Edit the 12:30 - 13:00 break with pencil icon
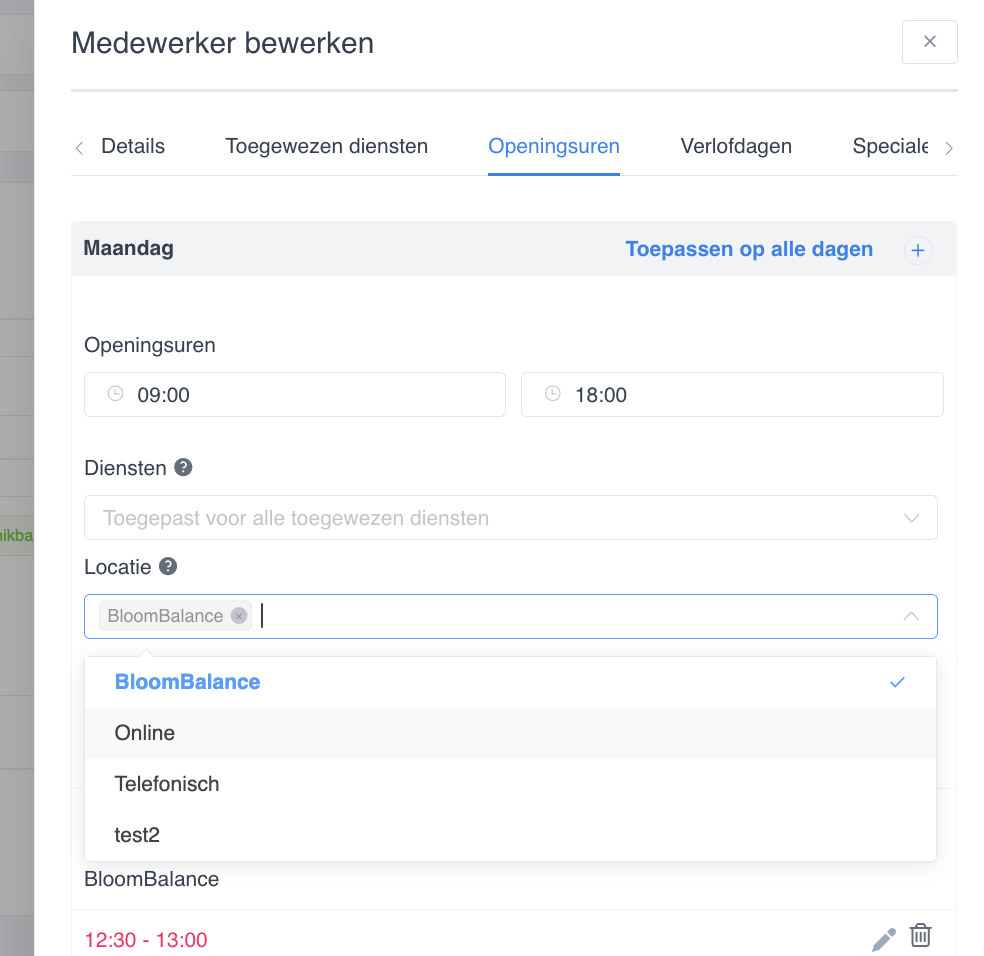 pyautogui.click(x=884, y=939)
